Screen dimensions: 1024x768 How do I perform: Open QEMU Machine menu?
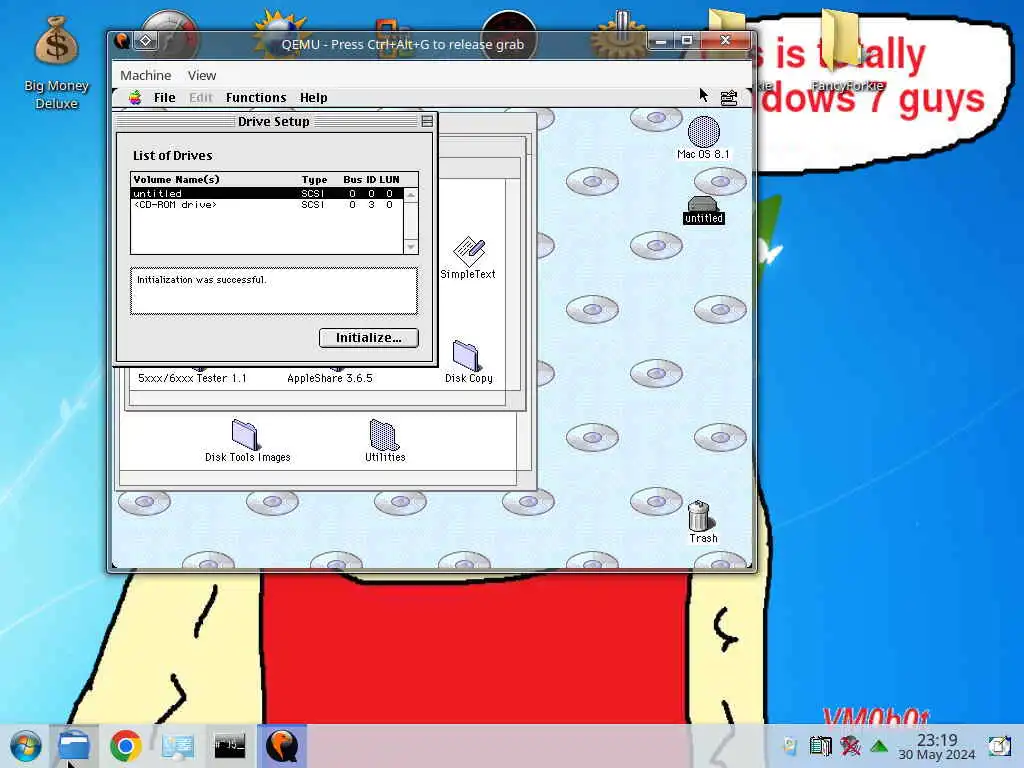tap(146, 76)
